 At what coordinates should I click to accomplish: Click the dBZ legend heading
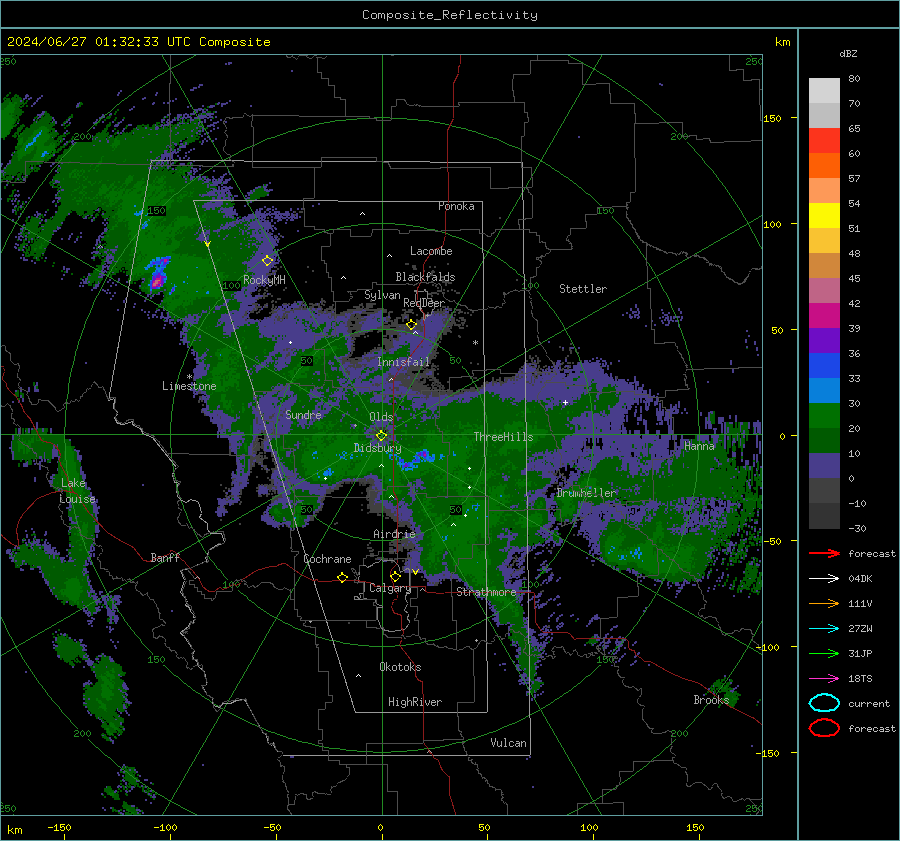point(848,53)
